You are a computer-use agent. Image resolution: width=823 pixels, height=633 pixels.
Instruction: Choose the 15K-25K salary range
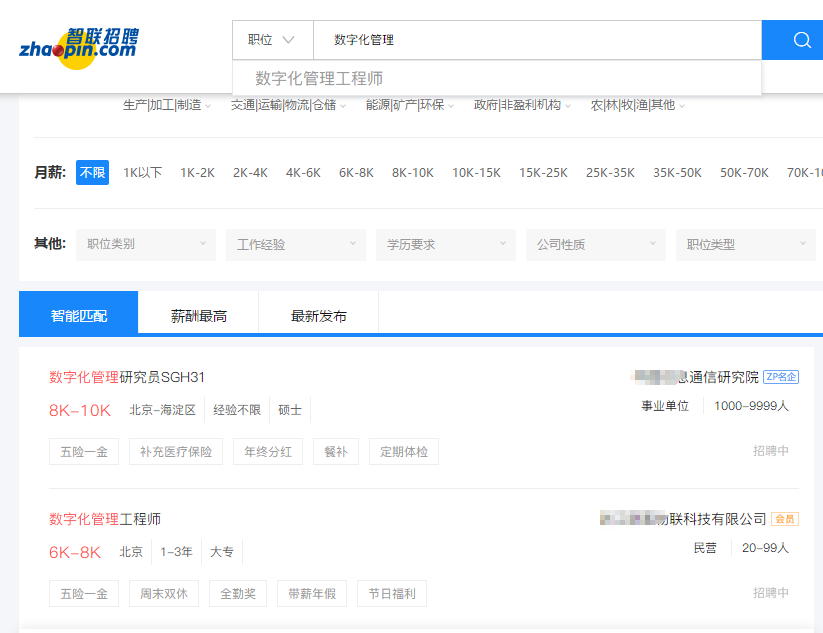click(543, 173)
